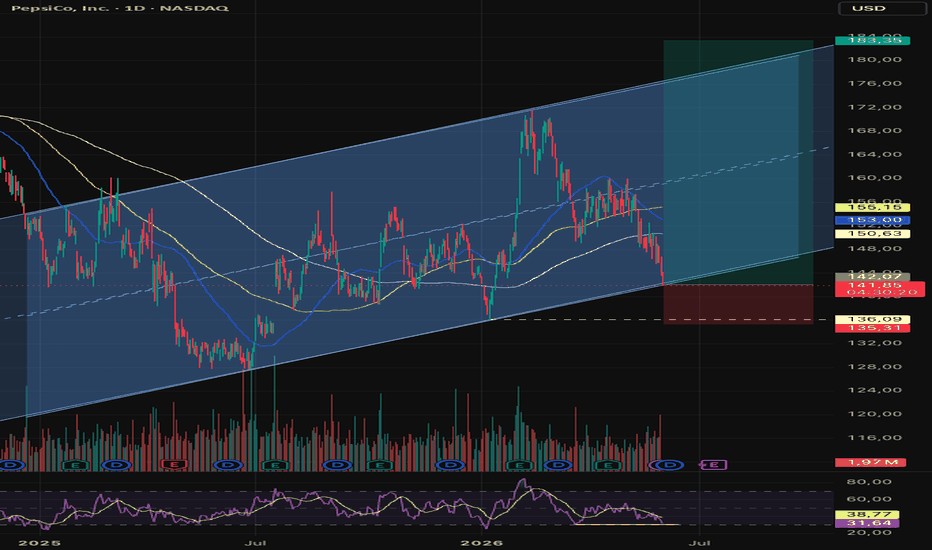Click the dividend D marker just below 2026 label
Screen dimensions: 932x550
(x=451, y=464)
